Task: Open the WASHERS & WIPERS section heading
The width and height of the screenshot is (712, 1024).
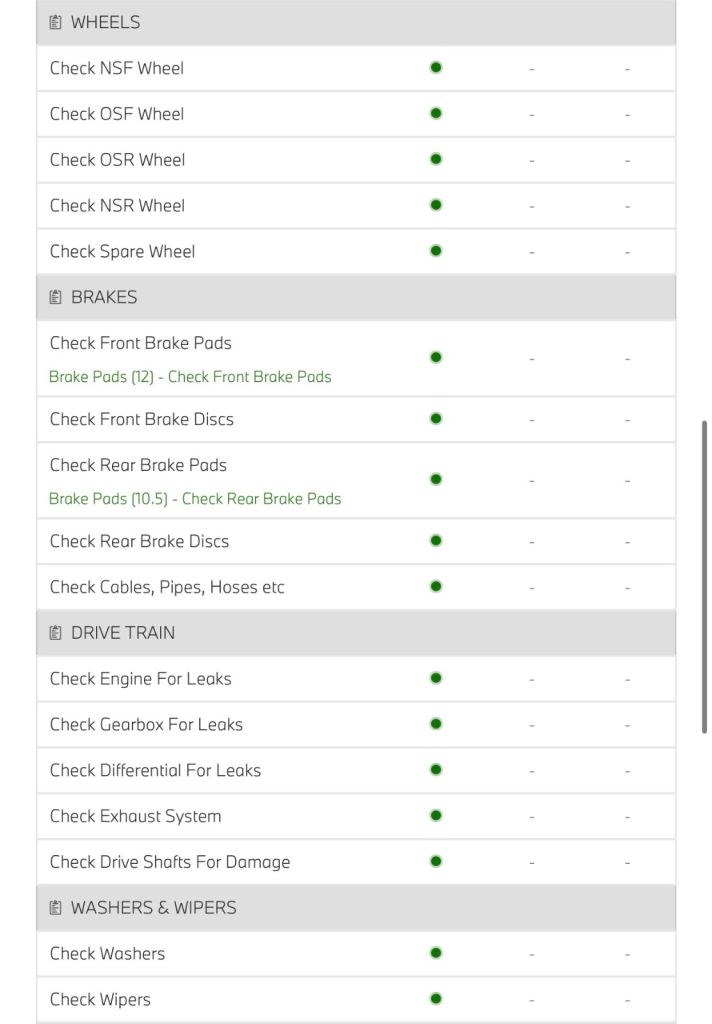Action: coord(356,908)
